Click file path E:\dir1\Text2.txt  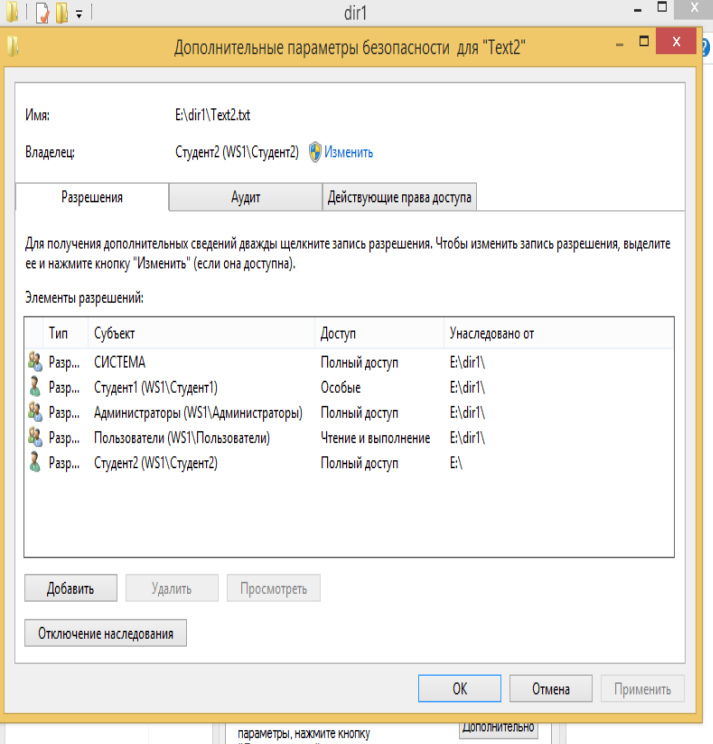213,115
